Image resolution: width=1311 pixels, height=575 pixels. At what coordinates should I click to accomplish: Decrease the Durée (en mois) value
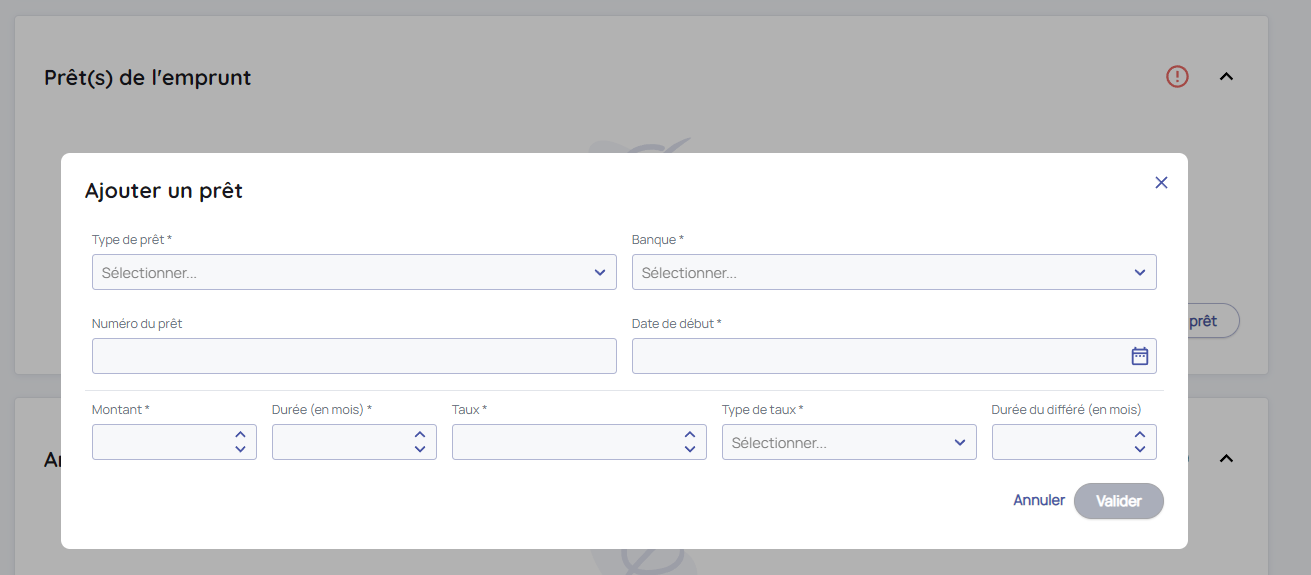[420, 449]
